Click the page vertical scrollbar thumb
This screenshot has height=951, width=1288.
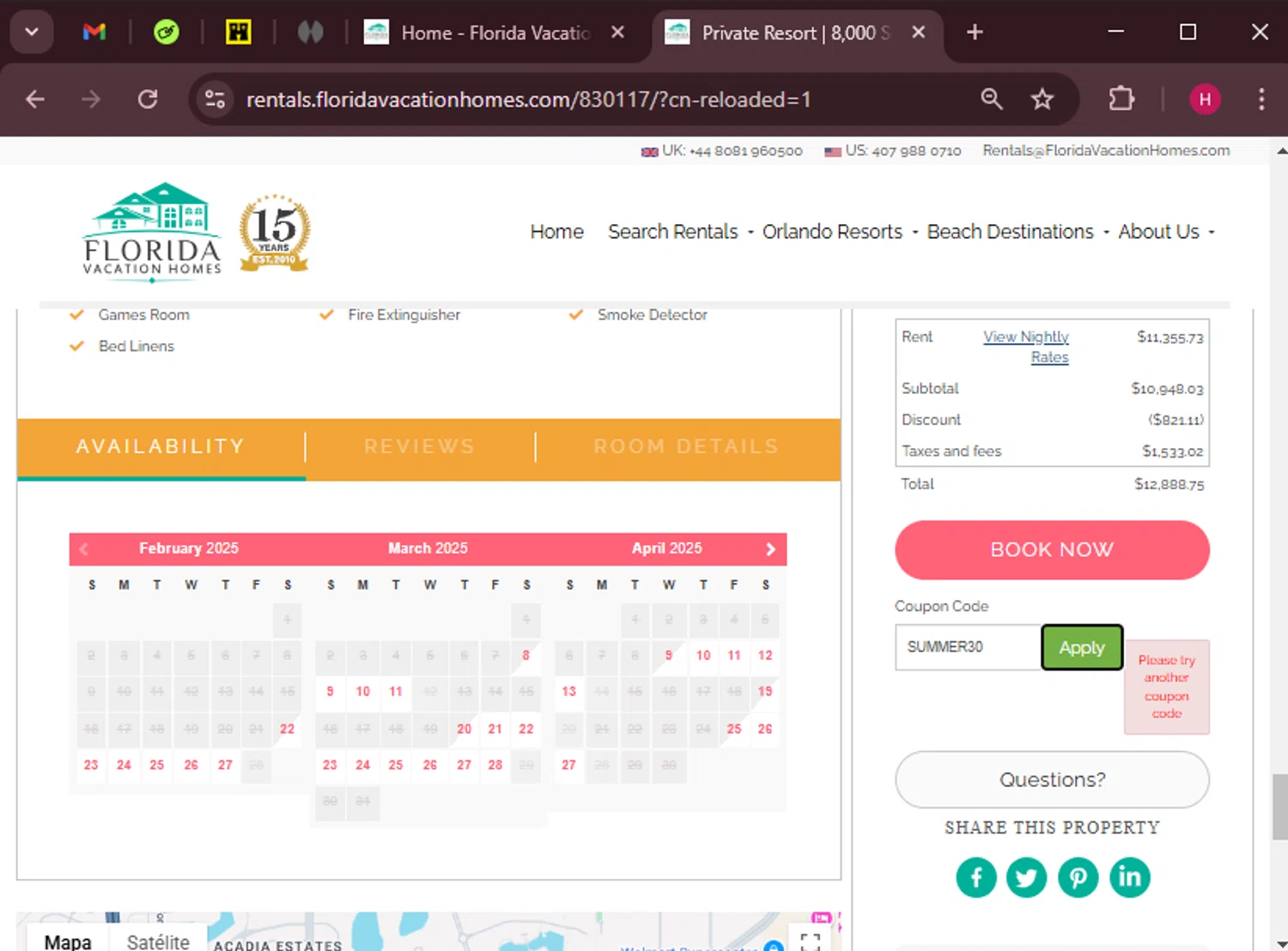1280,806
